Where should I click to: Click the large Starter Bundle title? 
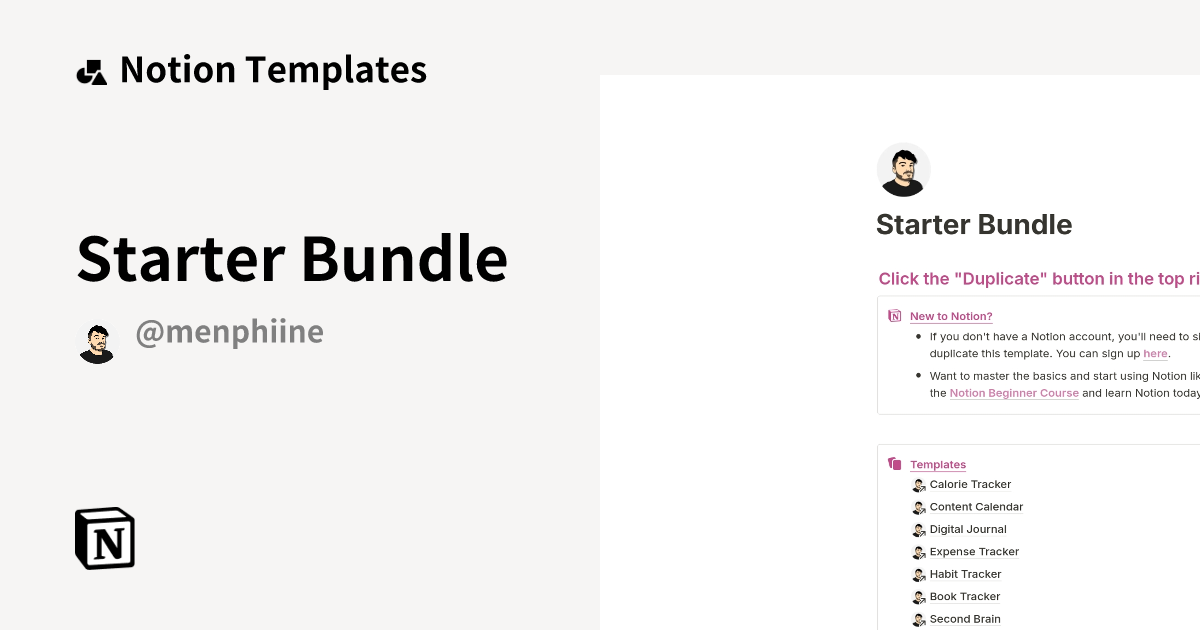[291, 258]
